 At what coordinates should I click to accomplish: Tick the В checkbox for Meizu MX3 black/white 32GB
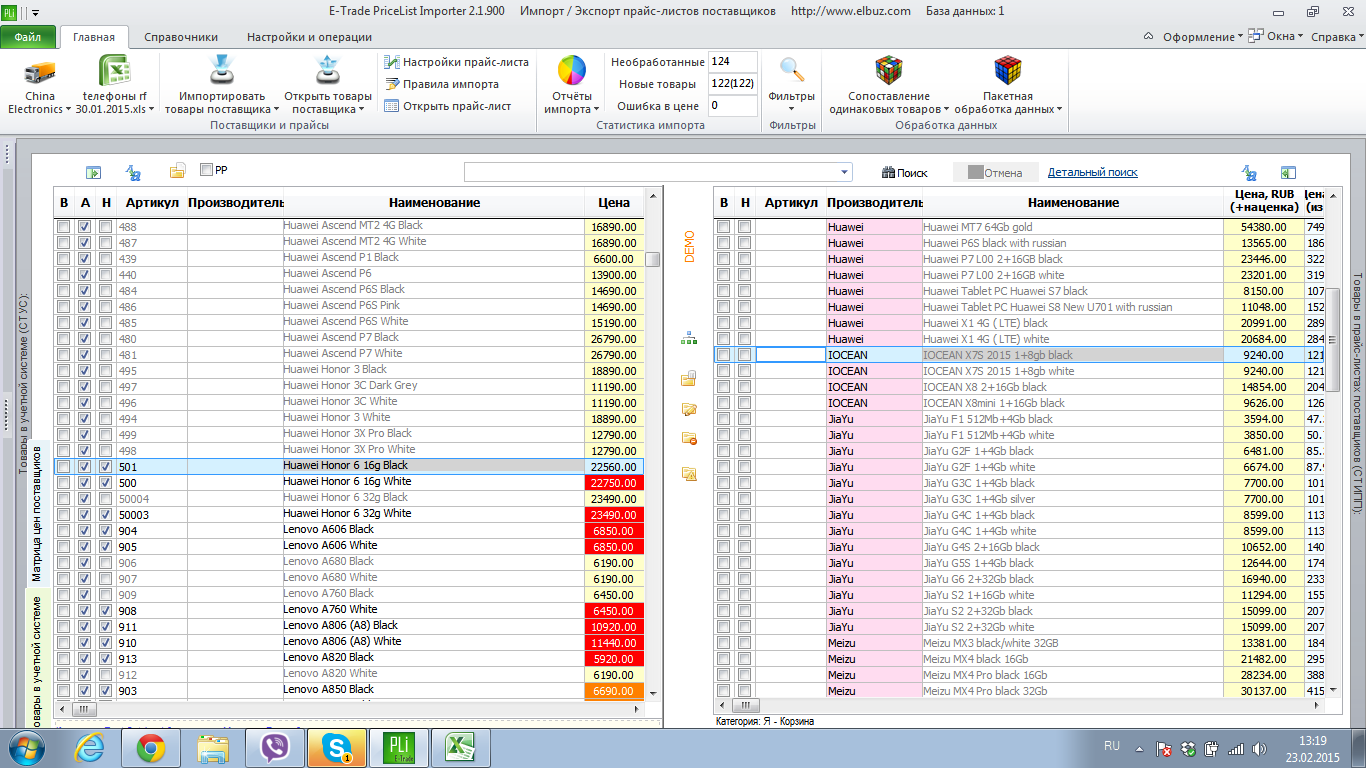point(724,643)
